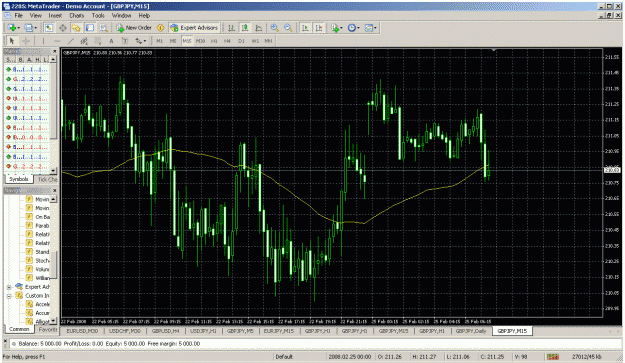Image resolution: width=625 pixels, height=363 pixels.
Task: Switch chart to M1 timeframe
Action: [x=159, y=41]
